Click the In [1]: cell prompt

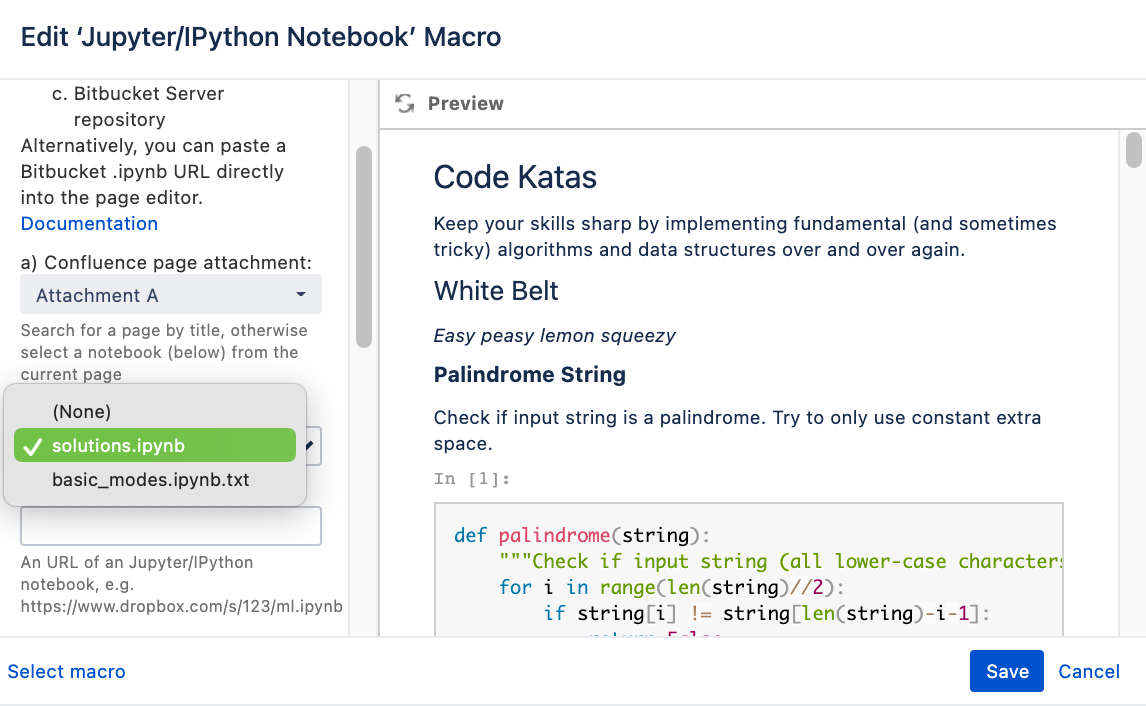pos(472,479)
